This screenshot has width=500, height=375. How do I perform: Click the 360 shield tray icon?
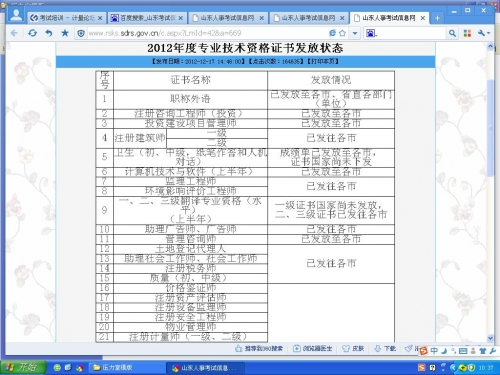click(x=471, y=368)
